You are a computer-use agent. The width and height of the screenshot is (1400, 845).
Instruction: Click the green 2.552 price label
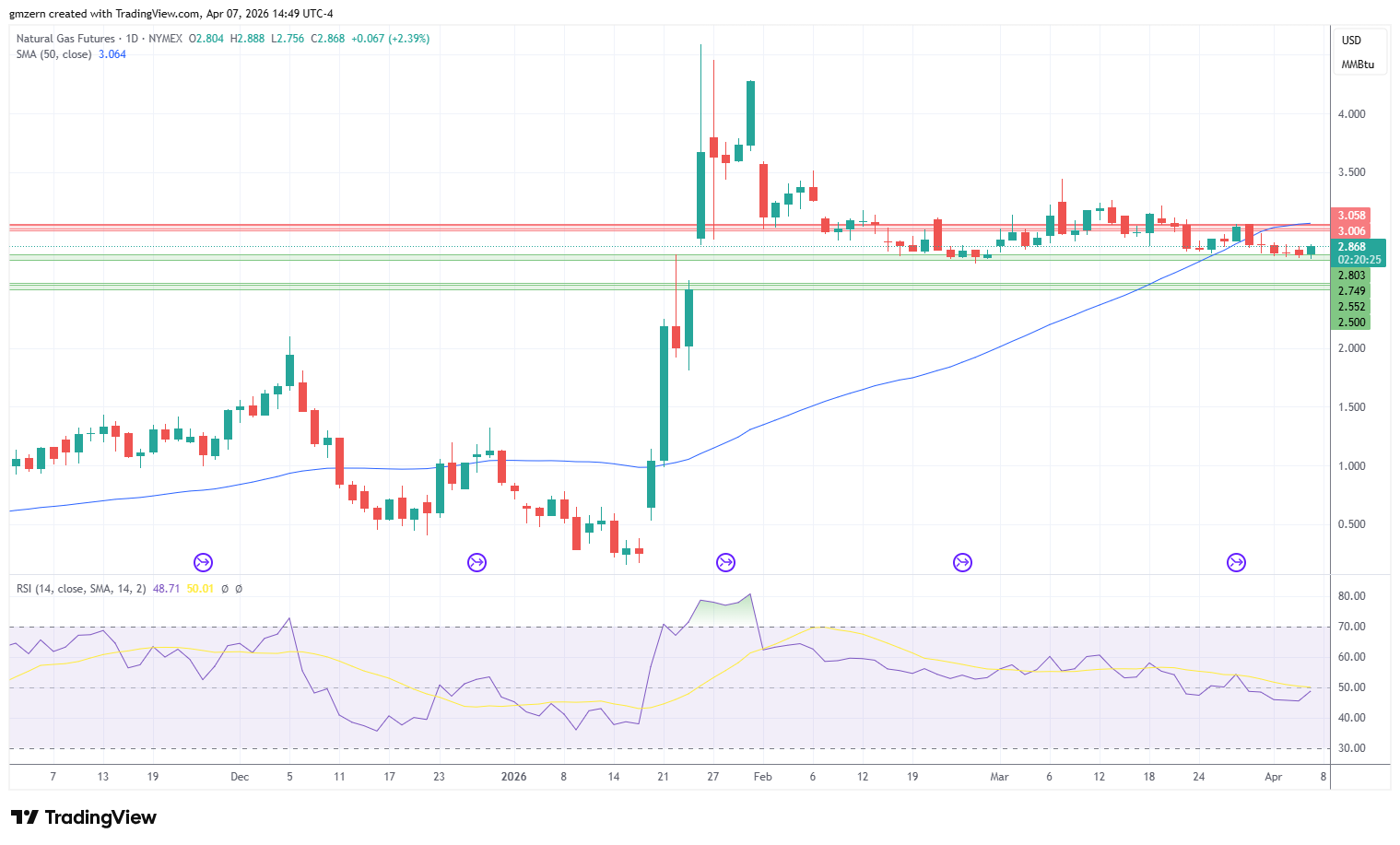pos(1351,307)
